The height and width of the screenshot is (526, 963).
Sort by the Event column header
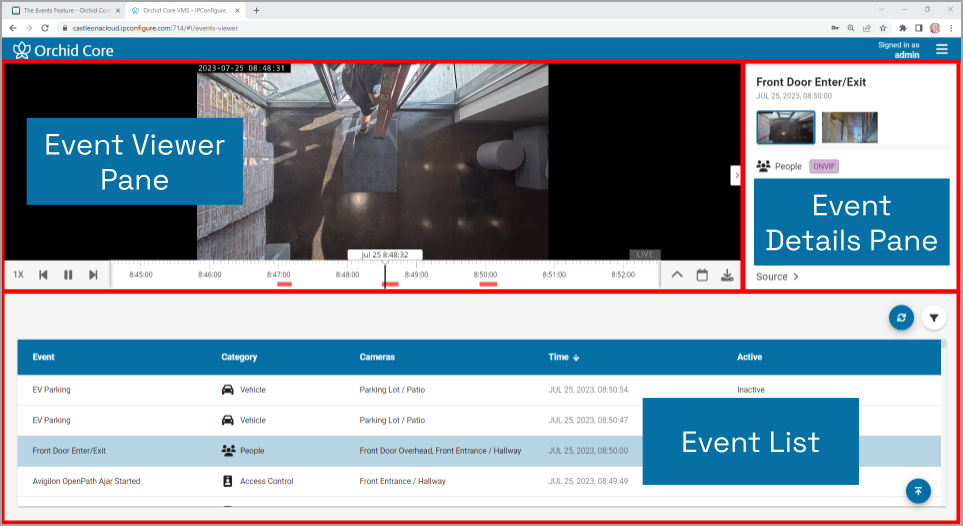point(44,357)
